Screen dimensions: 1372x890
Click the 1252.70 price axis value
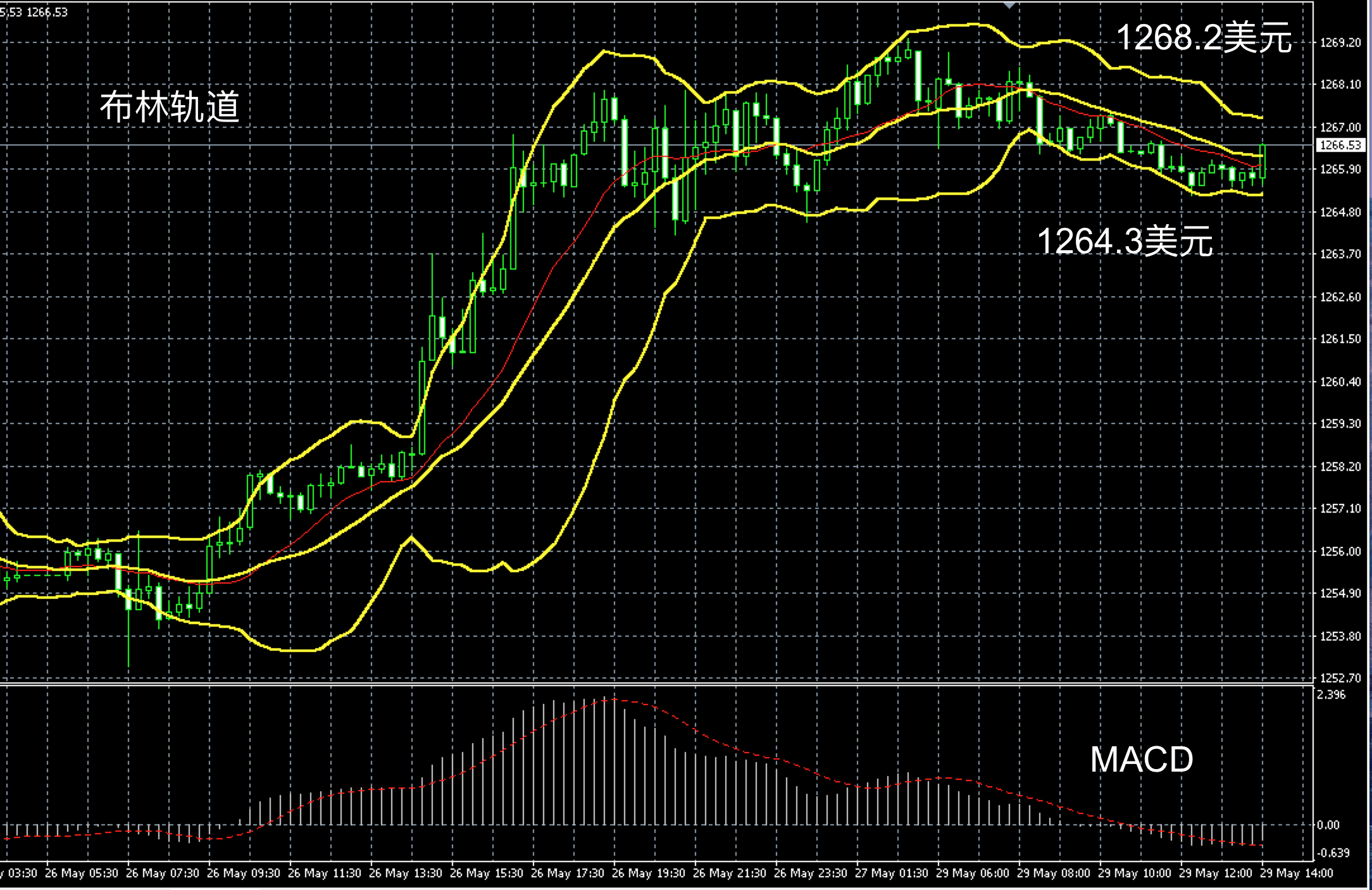click(x=1340, y=678)
